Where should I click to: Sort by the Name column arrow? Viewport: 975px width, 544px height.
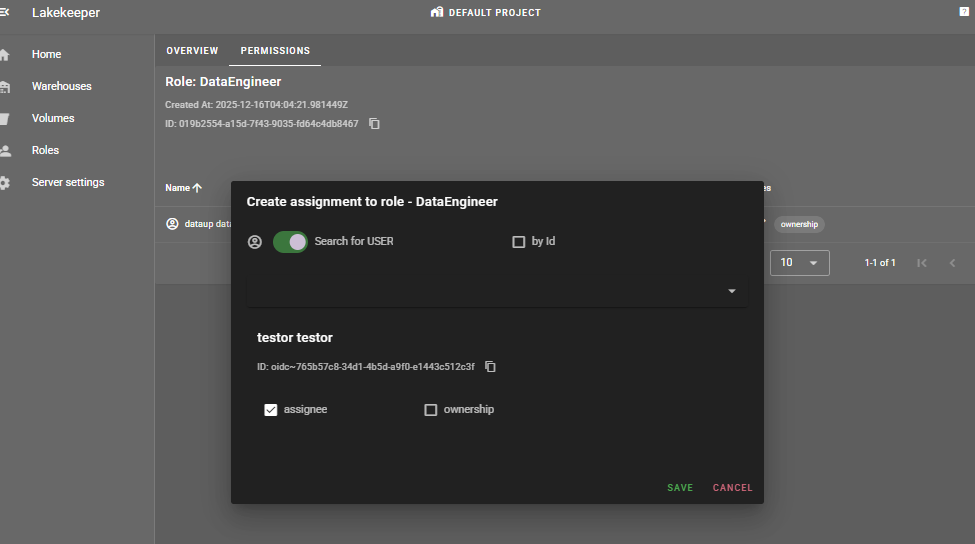[x=197, y=188]
